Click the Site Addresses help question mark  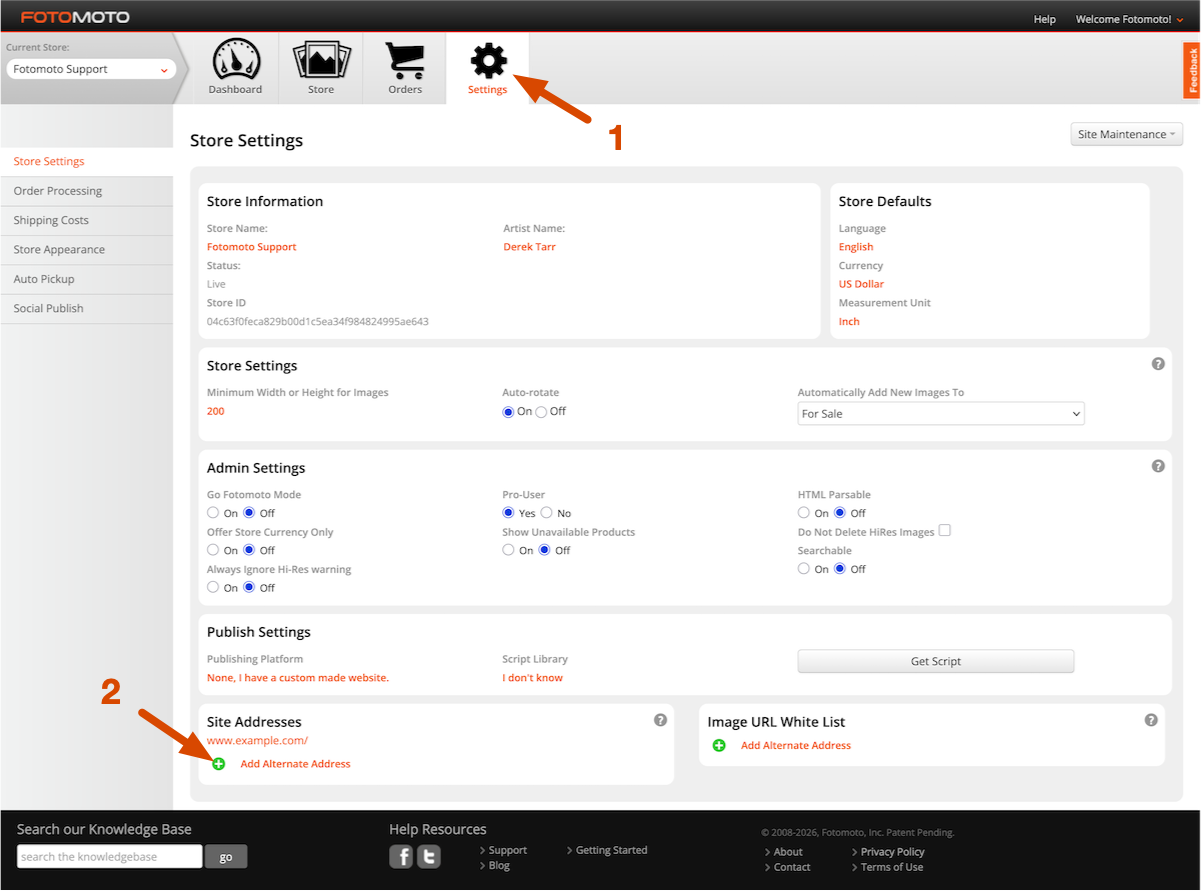660,720
